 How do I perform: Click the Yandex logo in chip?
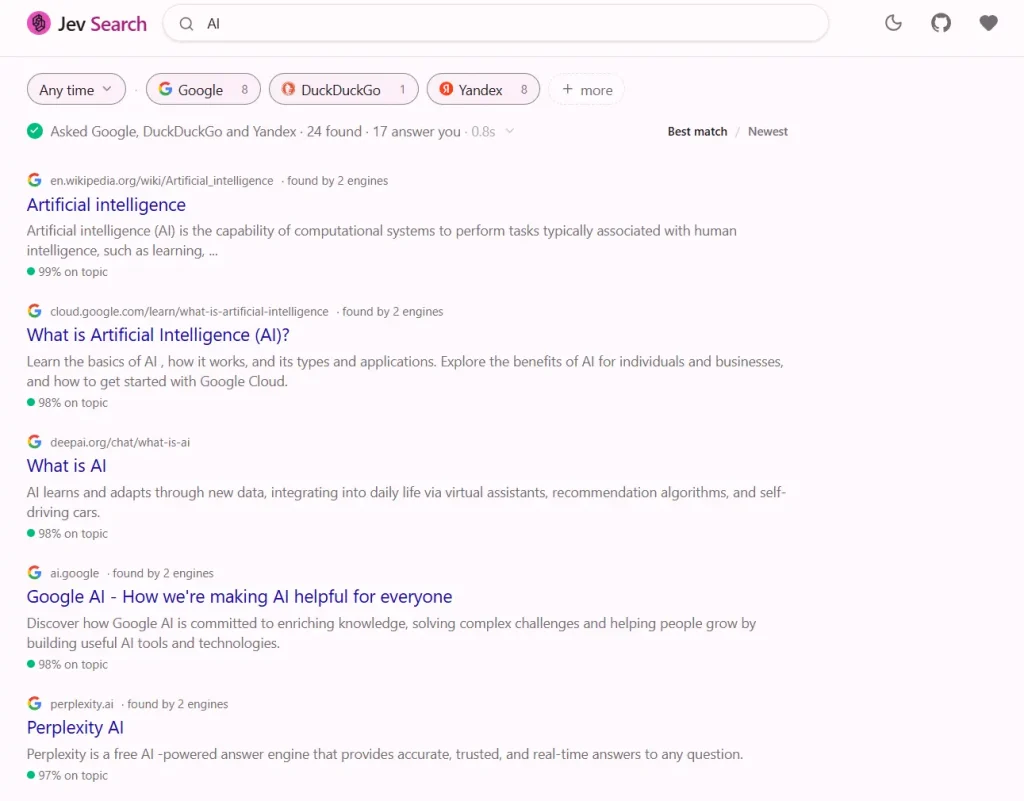point(446,89)
